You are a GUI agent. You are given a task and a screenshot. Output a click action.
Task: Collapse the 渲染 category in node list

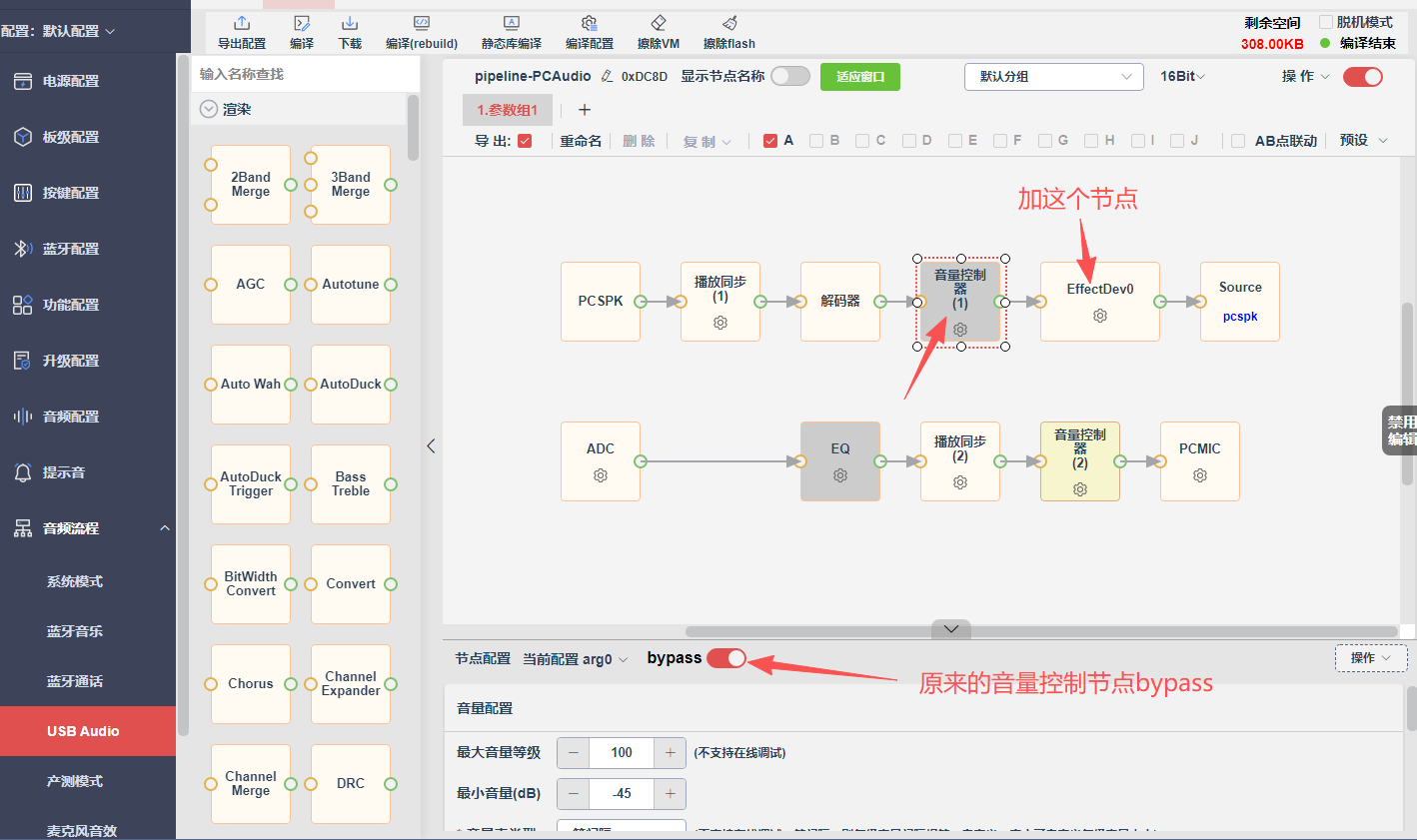point(209,110)
